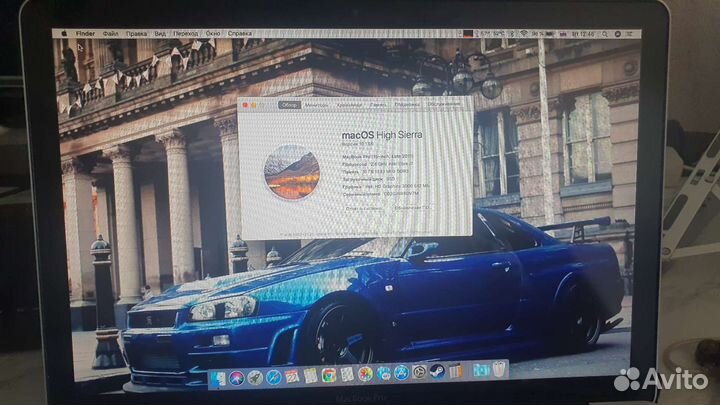Open the App Store icon in Dock
The width and height of the screenshot is (720, 405).
(401, 372)
